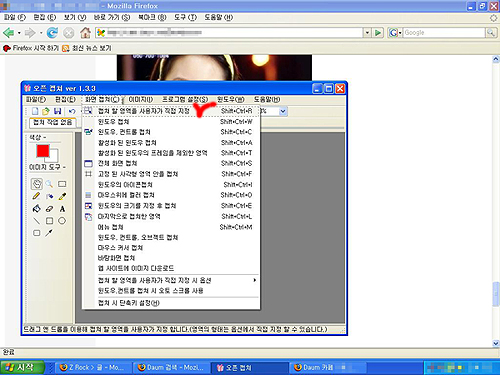
Task: Open the 이미지(I) menu in Open Capture
Action: coord(141,99)
